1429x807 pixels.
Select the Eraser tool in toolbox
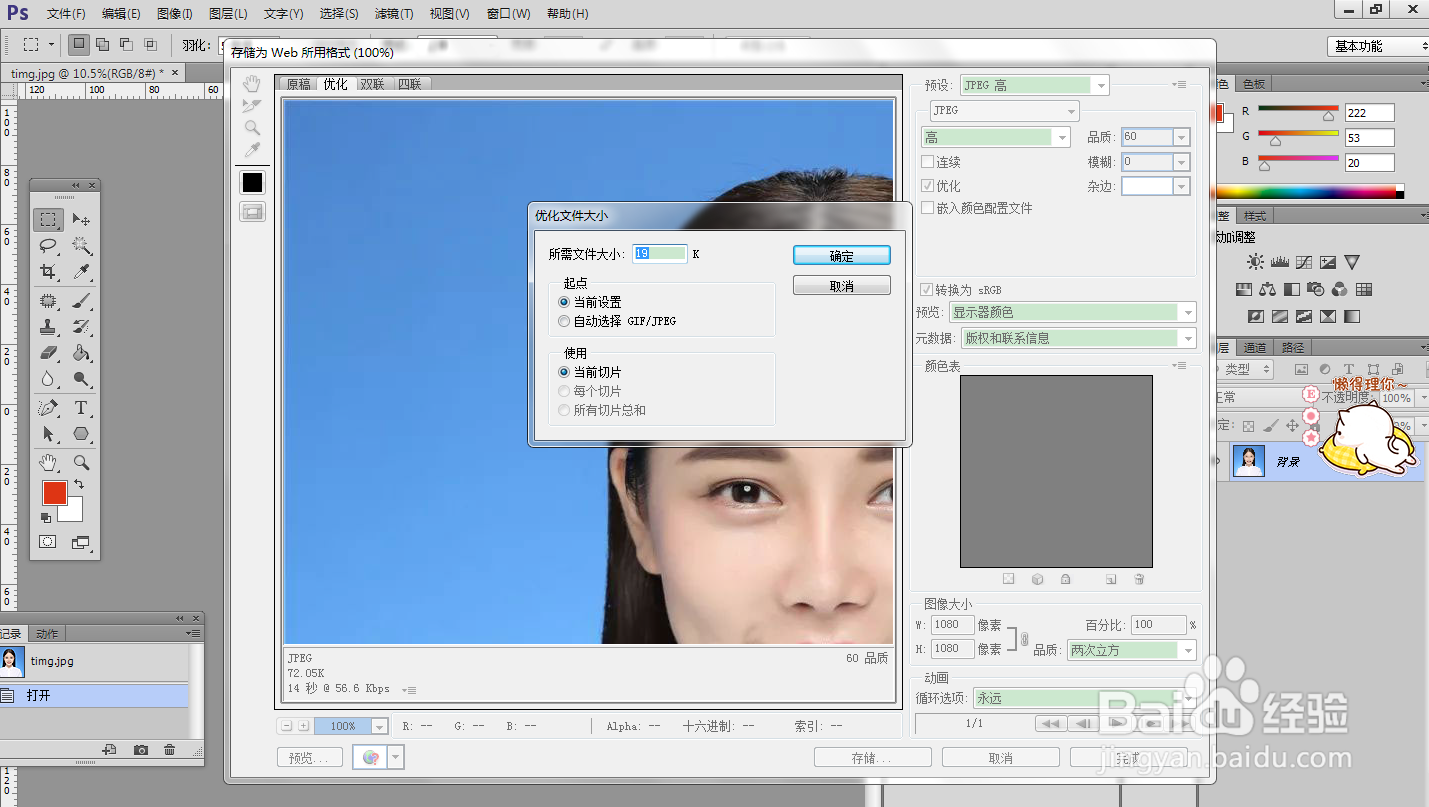pos(48,353)
